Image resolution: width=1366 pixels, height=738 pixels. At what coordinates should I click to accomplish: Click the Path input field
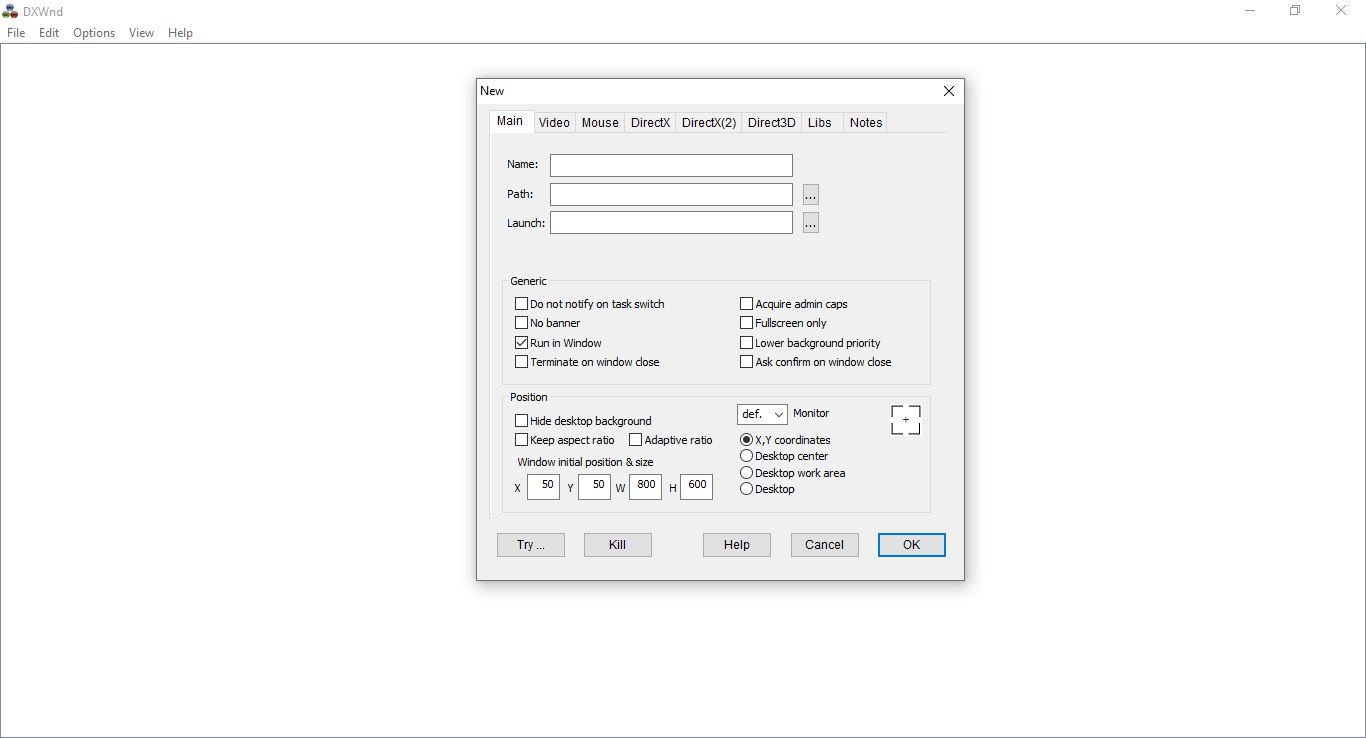[x=671, y=195]
